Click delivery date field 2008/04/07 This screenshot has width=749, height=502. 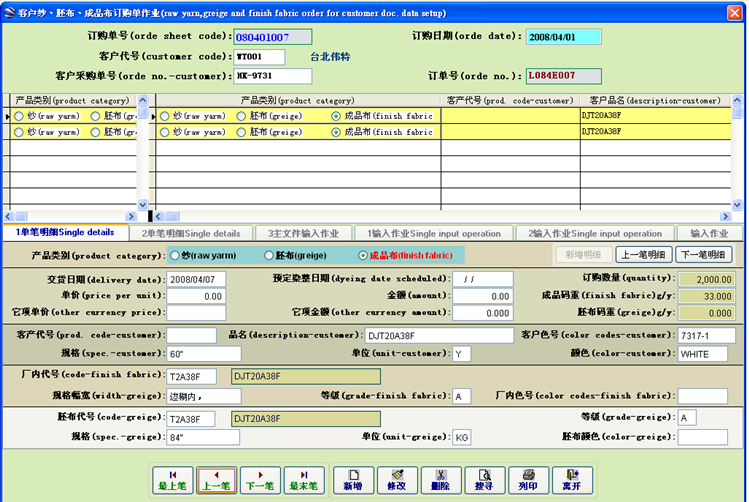(x=196, y=279)
